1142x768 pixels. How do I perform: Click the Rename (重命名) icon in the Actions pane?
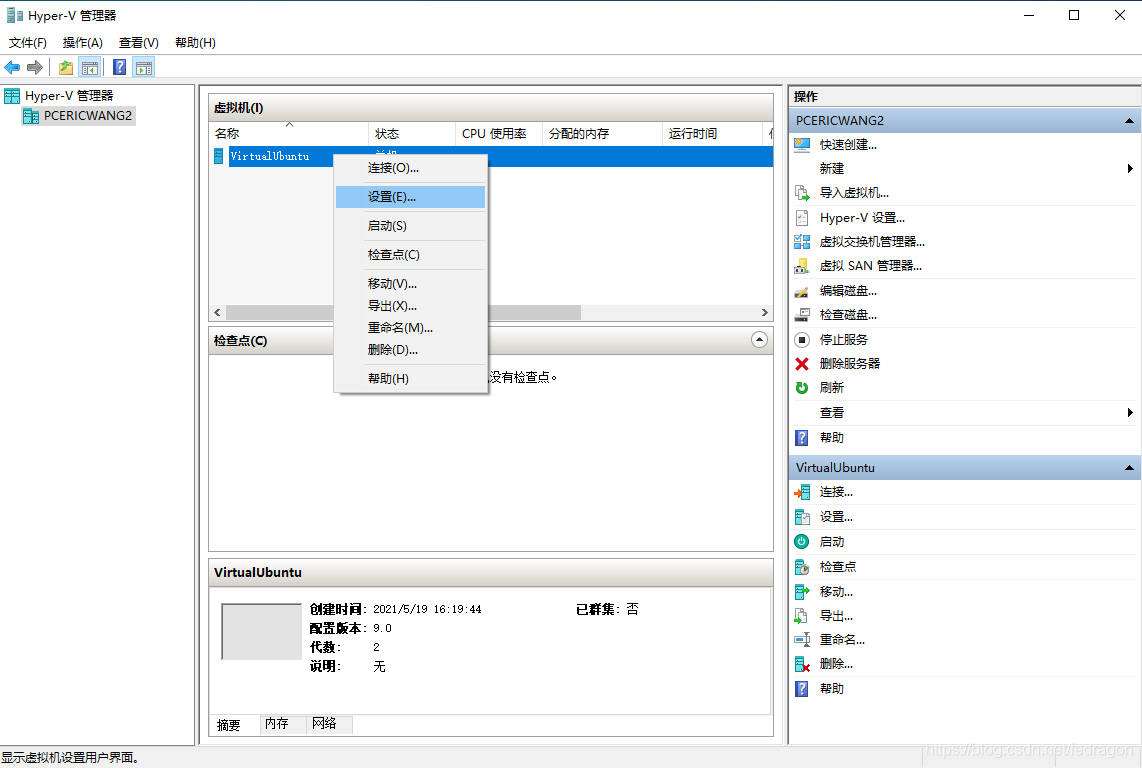click(802, 640)
